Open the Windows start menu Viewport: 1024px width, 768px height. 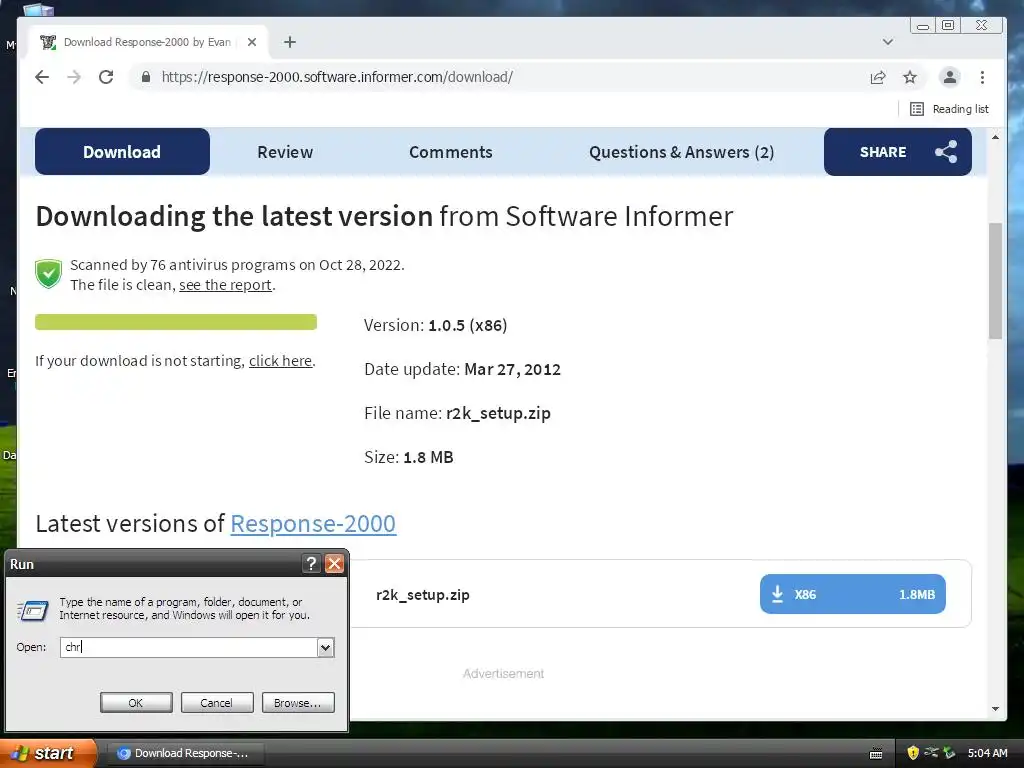48,753
